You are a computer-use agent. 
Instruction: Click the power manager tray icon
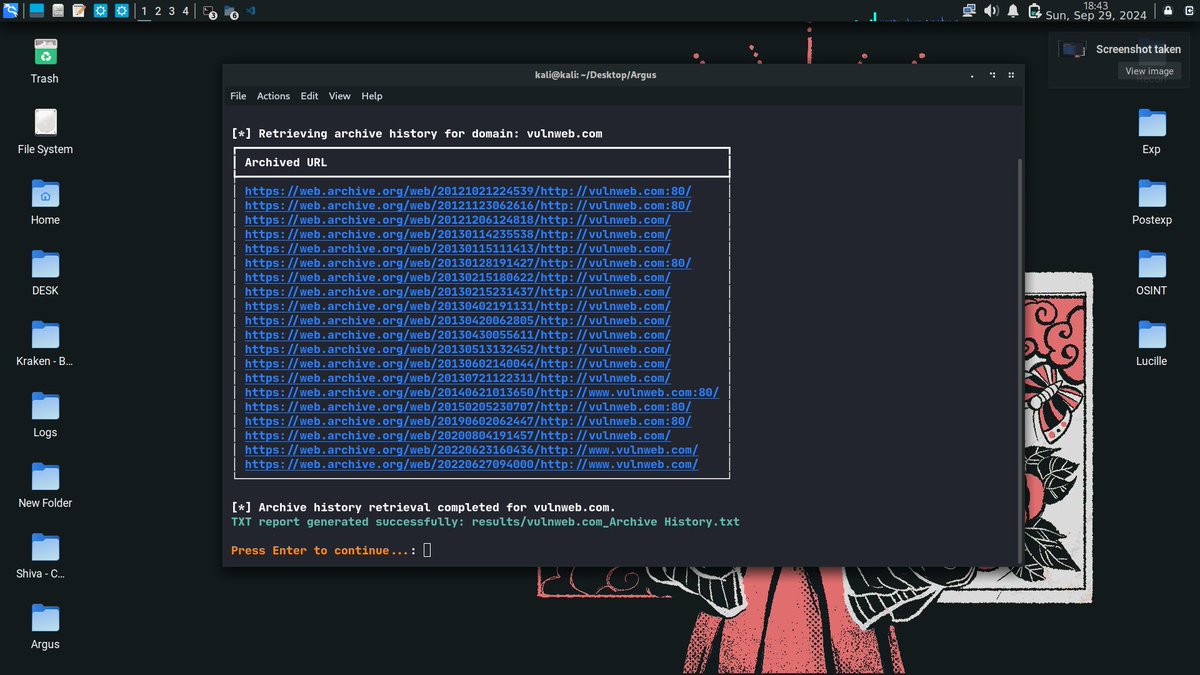(x=1034, y=11)
